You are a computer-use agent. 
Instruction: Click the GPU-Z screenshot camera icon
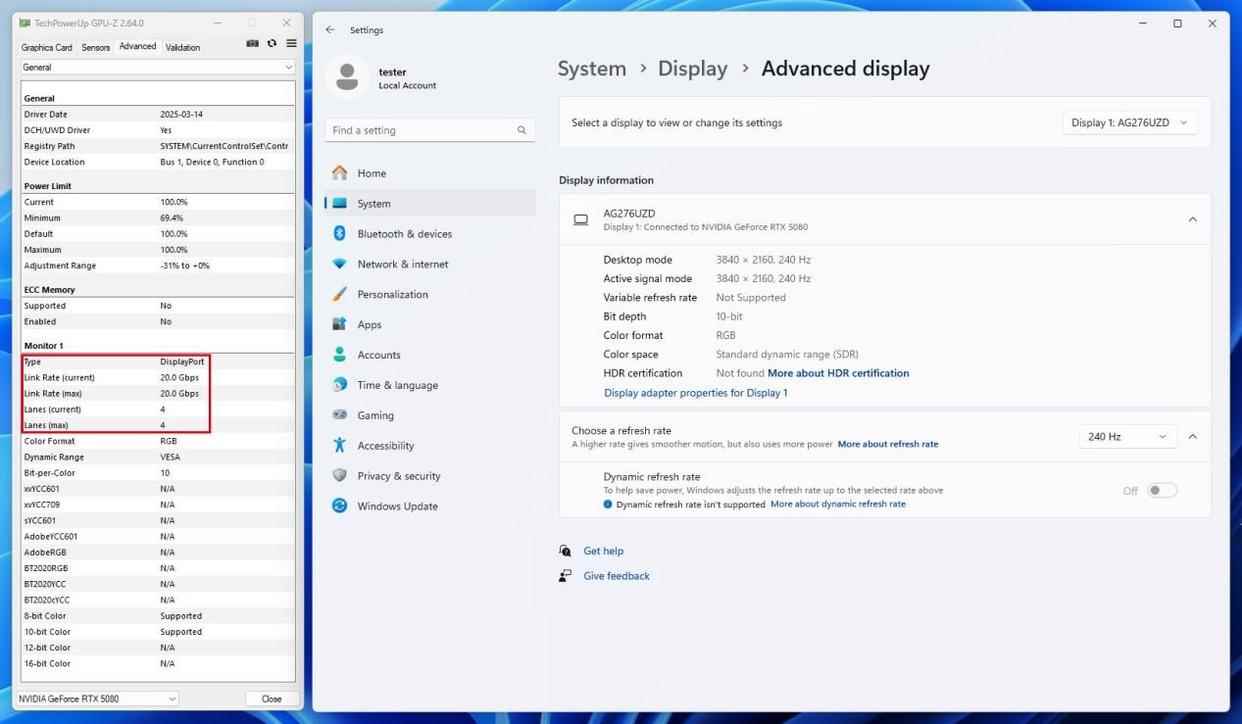(253, 44)
